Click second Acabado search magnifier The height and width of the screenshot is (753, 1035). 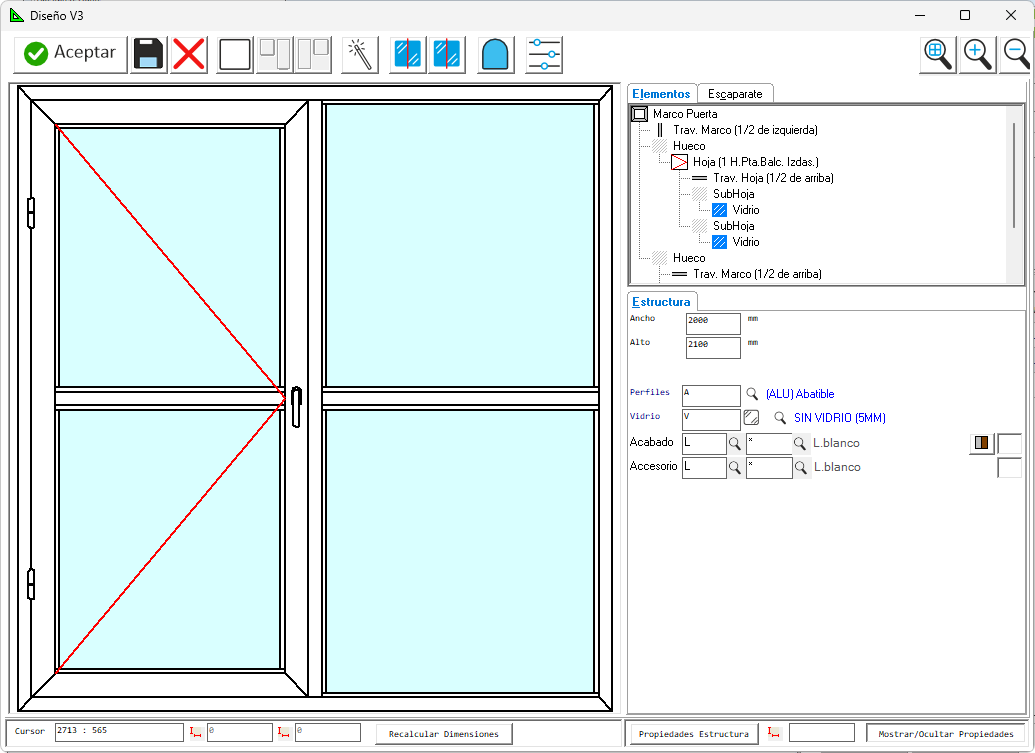click(x=800, y=443)
